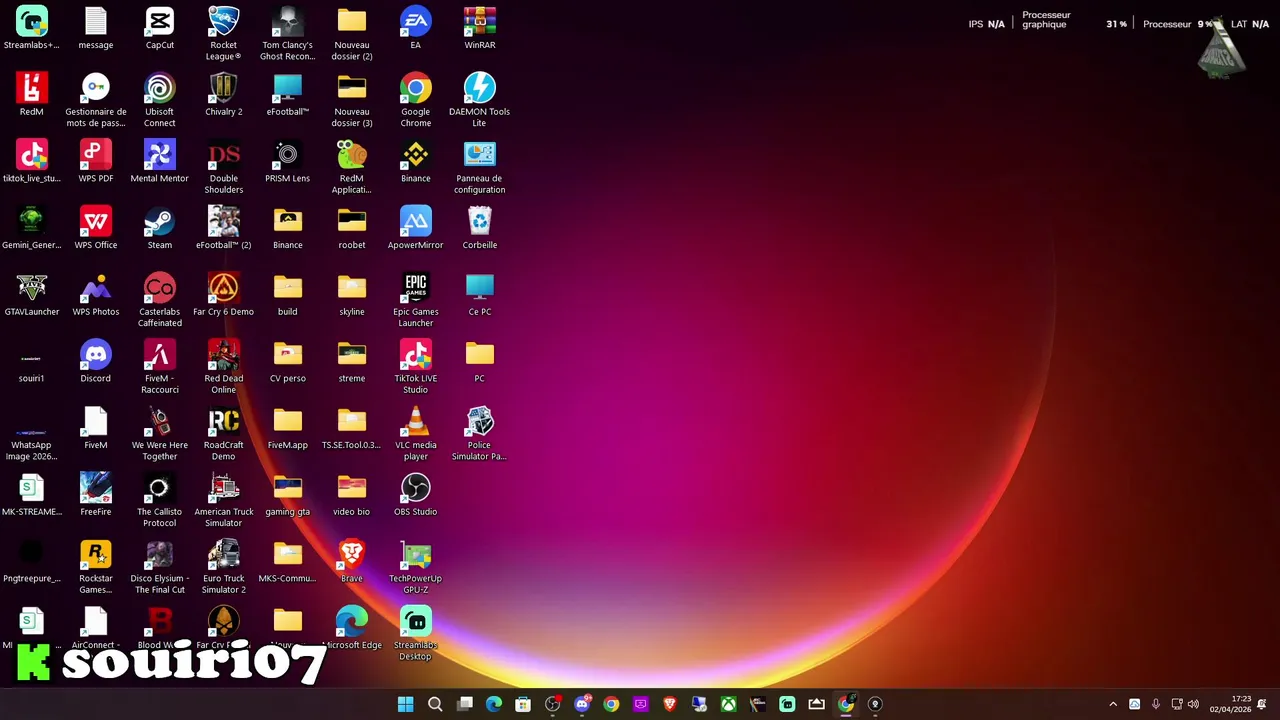Open Police Simulator Pa... shortcut
Image resolution: width=1280 pixels, height=720 pixels.
(479, 434)
